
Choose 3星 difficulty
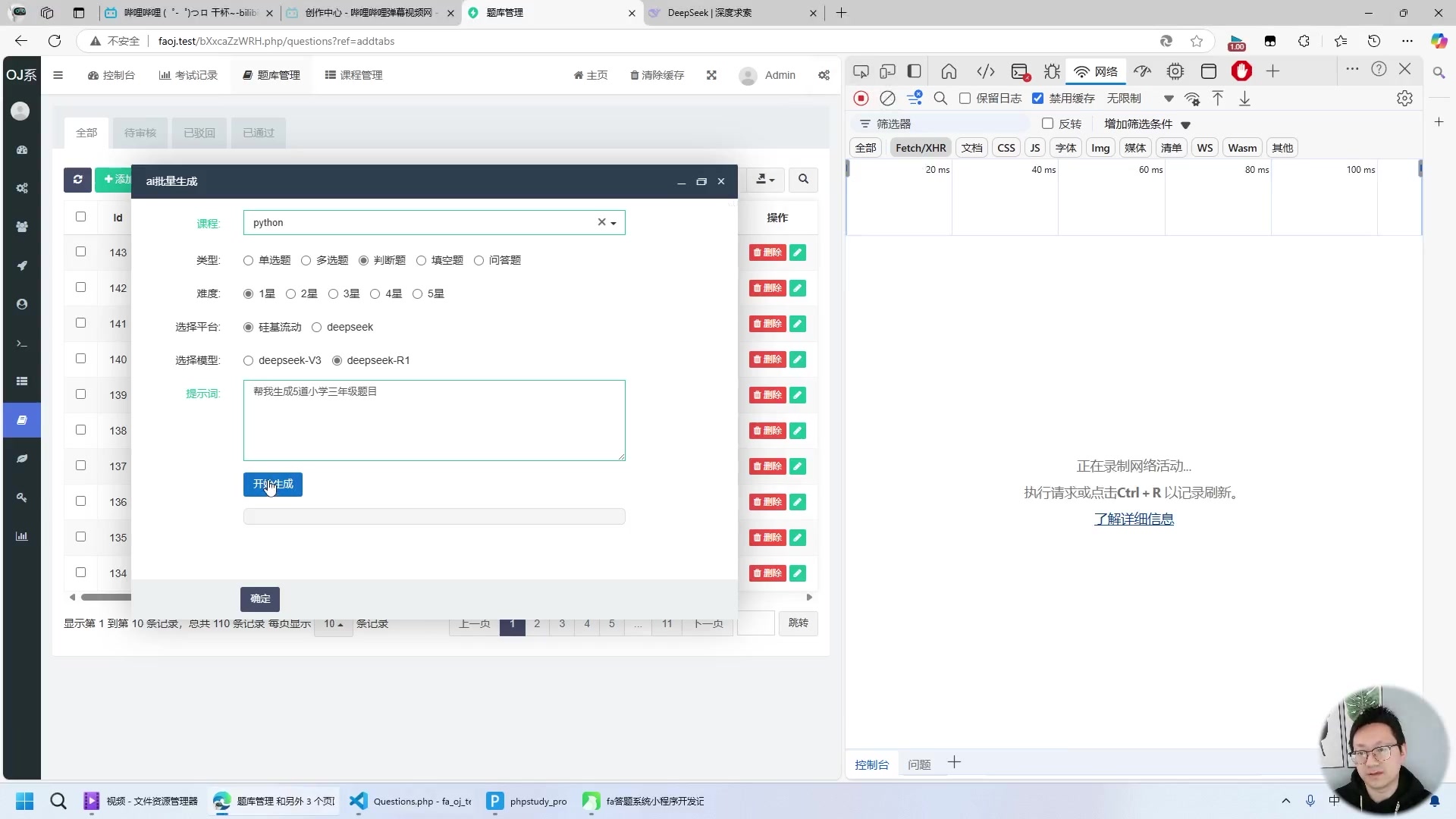[333, 294]
